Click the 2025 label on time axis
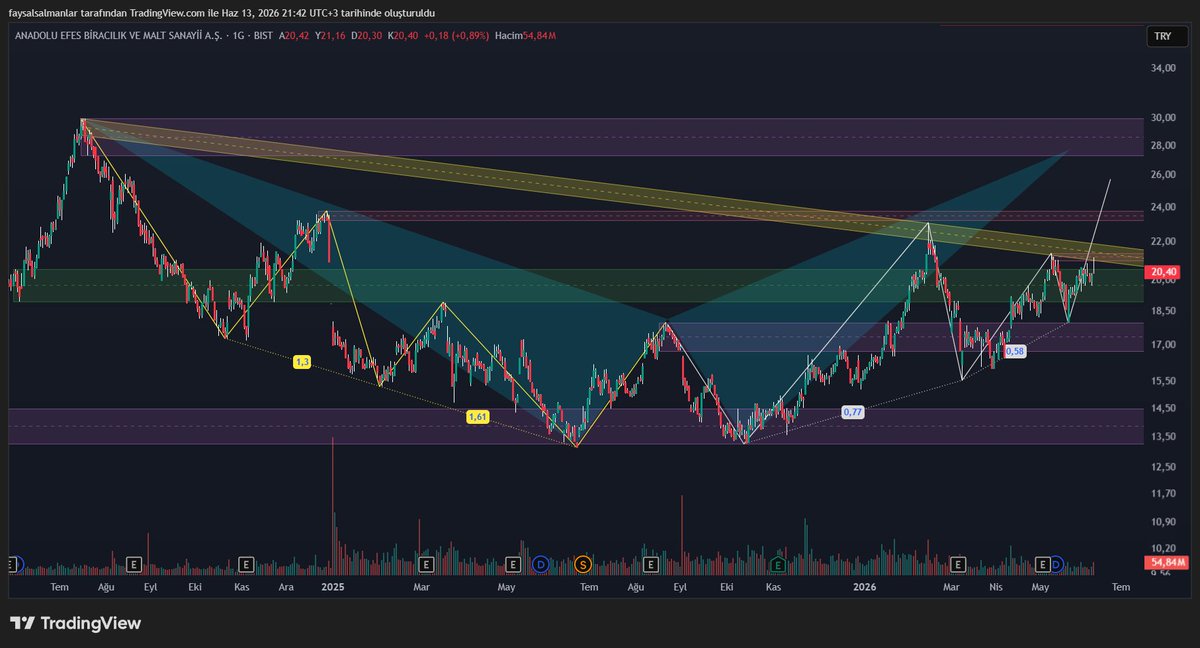 [334, 588]
